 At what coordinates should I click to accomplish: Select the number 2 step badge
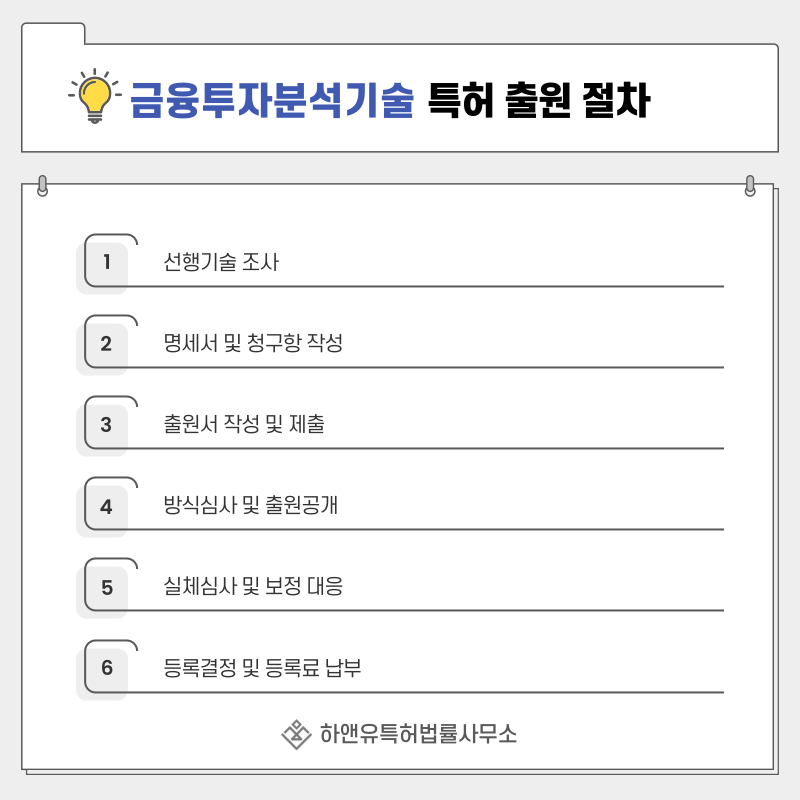coord(107,343)
